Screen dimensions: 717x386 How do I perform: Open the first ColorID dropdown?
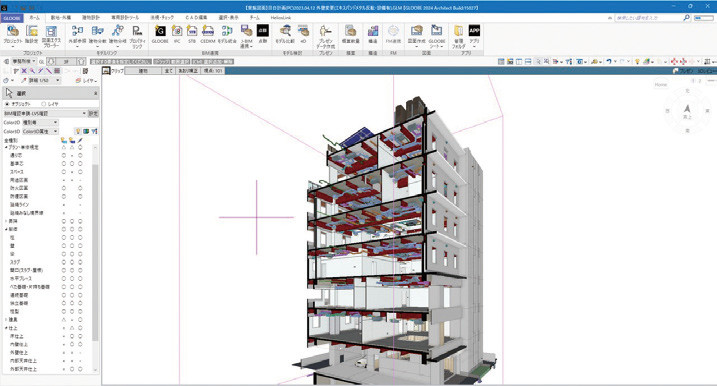(40, 123)
